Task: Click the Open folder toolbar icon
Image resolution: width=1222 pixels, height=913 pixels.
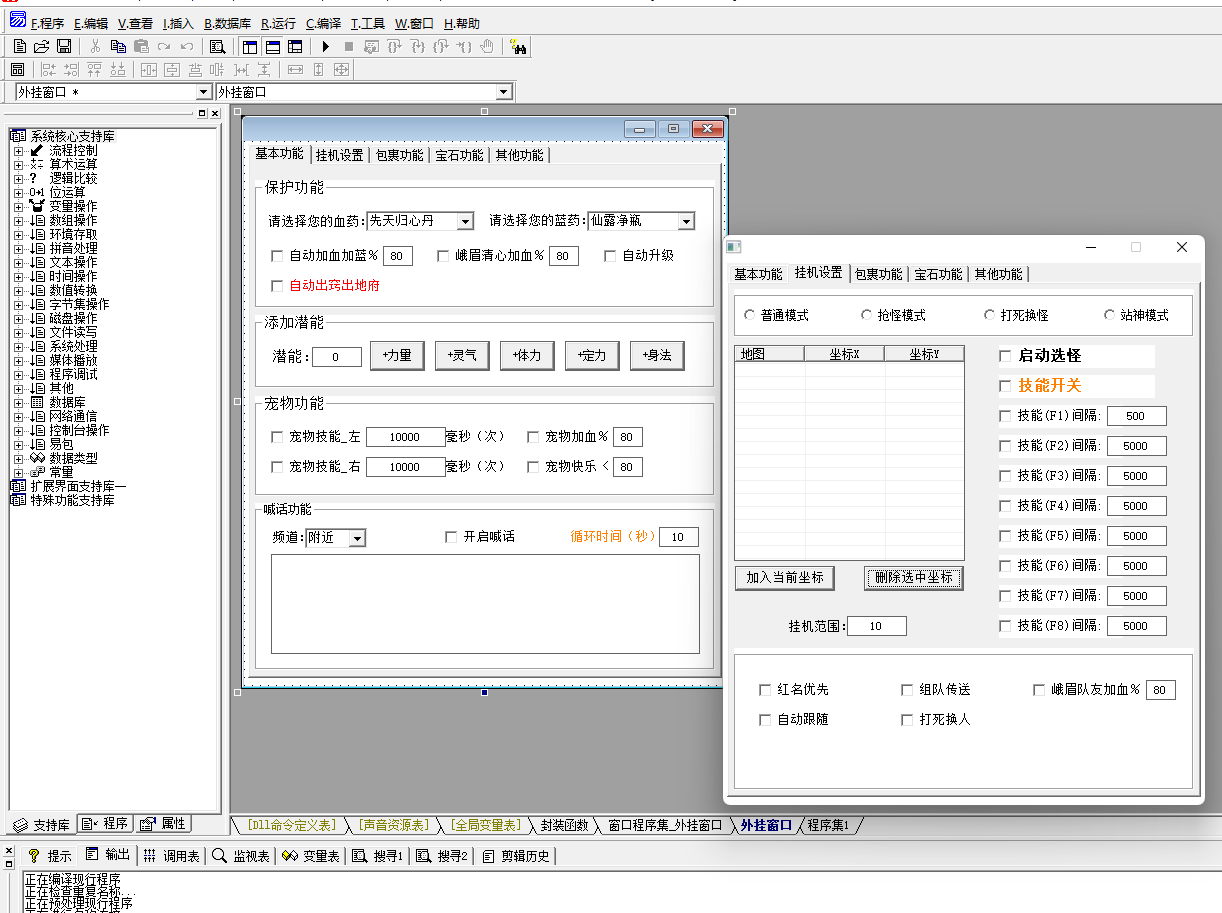Action: coord(42,46)
